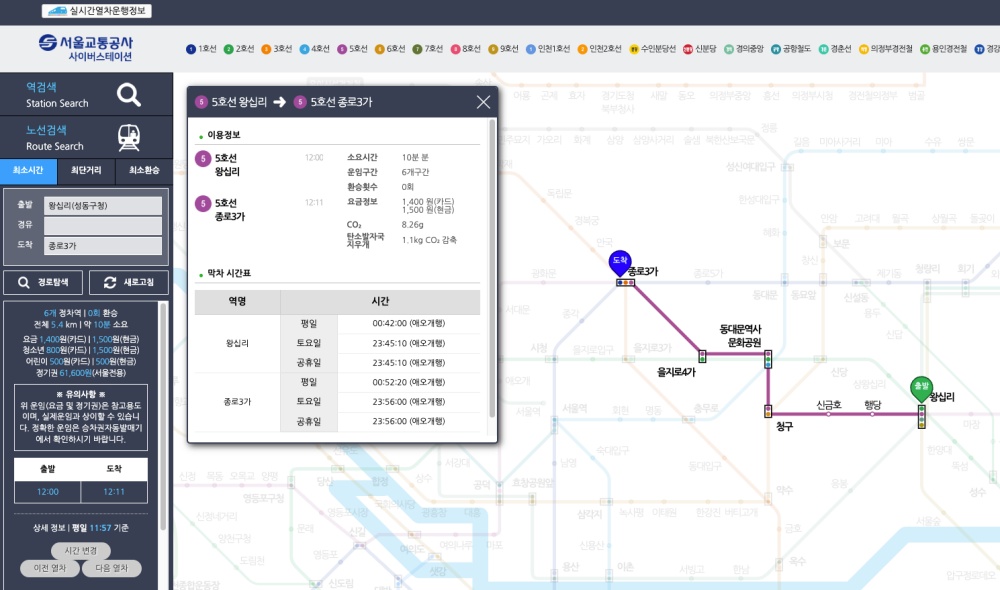Click the 시간 column header in timetable

click(x=380, y=302)
